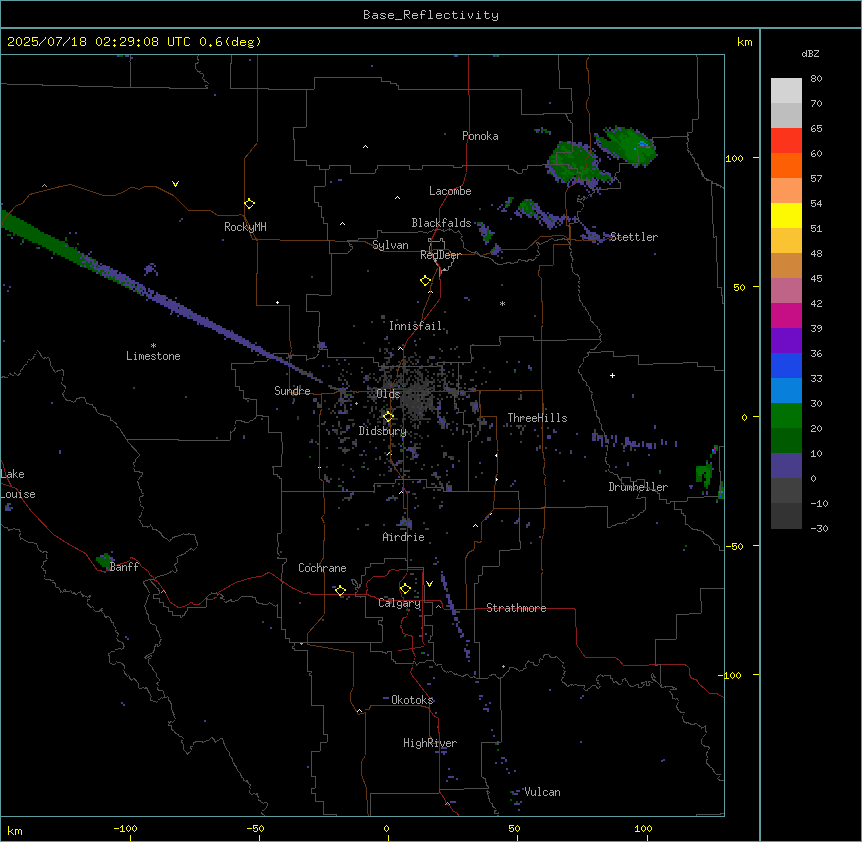
Task: Pick the light grey 70-80 dBZ swatch
Action: [x=786, y=91]
